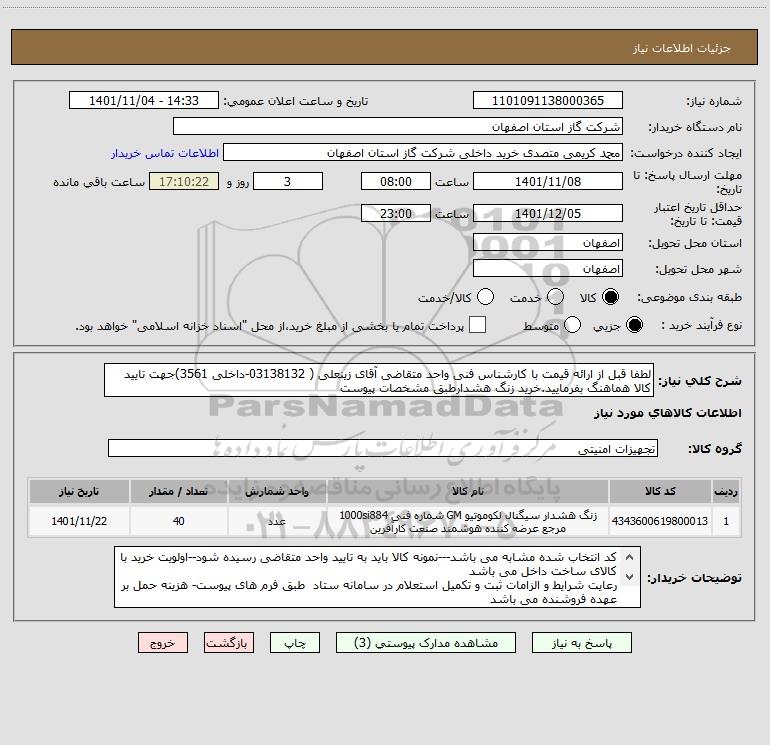Click the گروه کالا field تجهیزات امنیتی
770x745 pixels.
383,448
